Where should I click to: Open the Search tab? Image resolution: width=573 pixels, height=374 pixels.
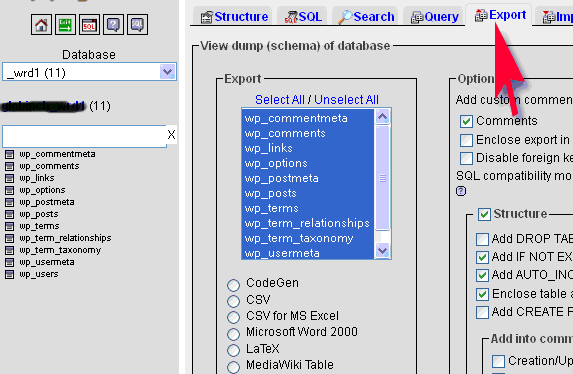pos(366,17)
